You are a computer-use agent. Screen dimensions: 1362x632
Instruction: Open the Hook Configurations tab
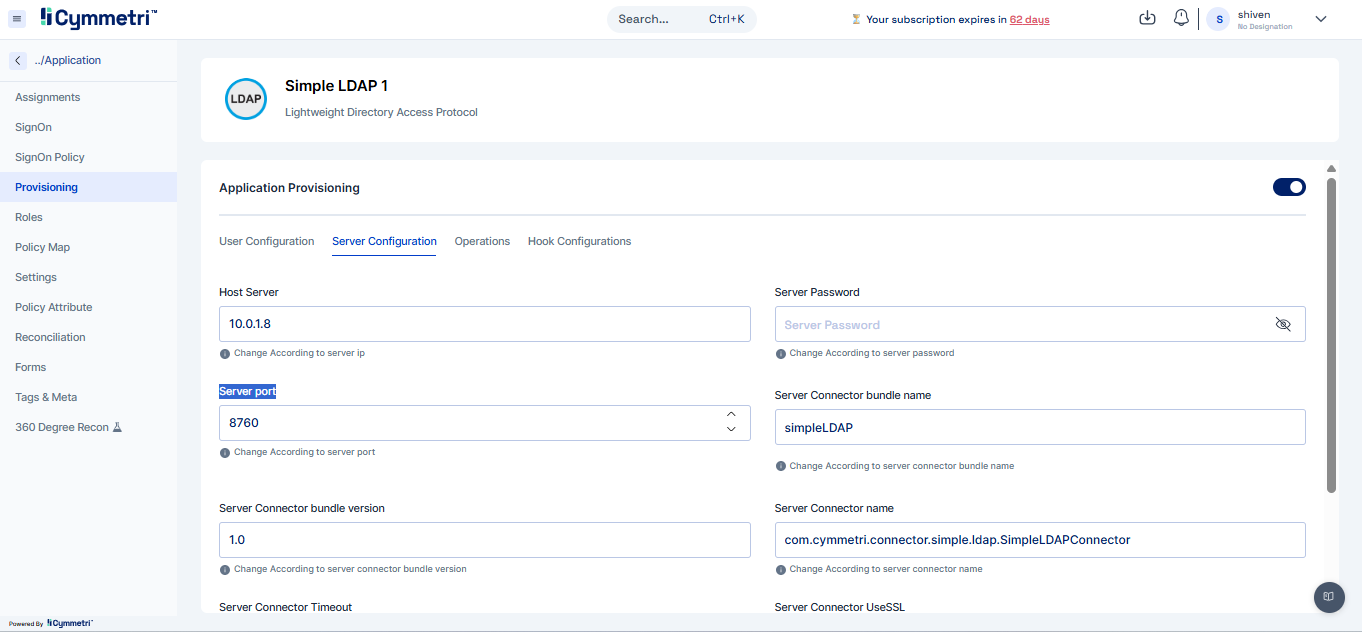click(x=579, y=241)
